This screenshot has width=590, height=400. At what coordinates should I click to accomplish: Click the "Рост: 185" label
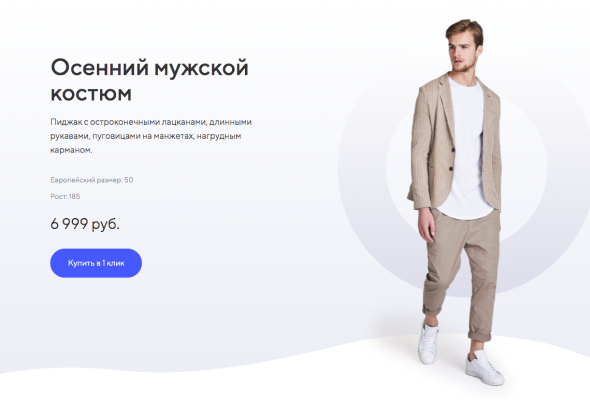pos(65,196)
